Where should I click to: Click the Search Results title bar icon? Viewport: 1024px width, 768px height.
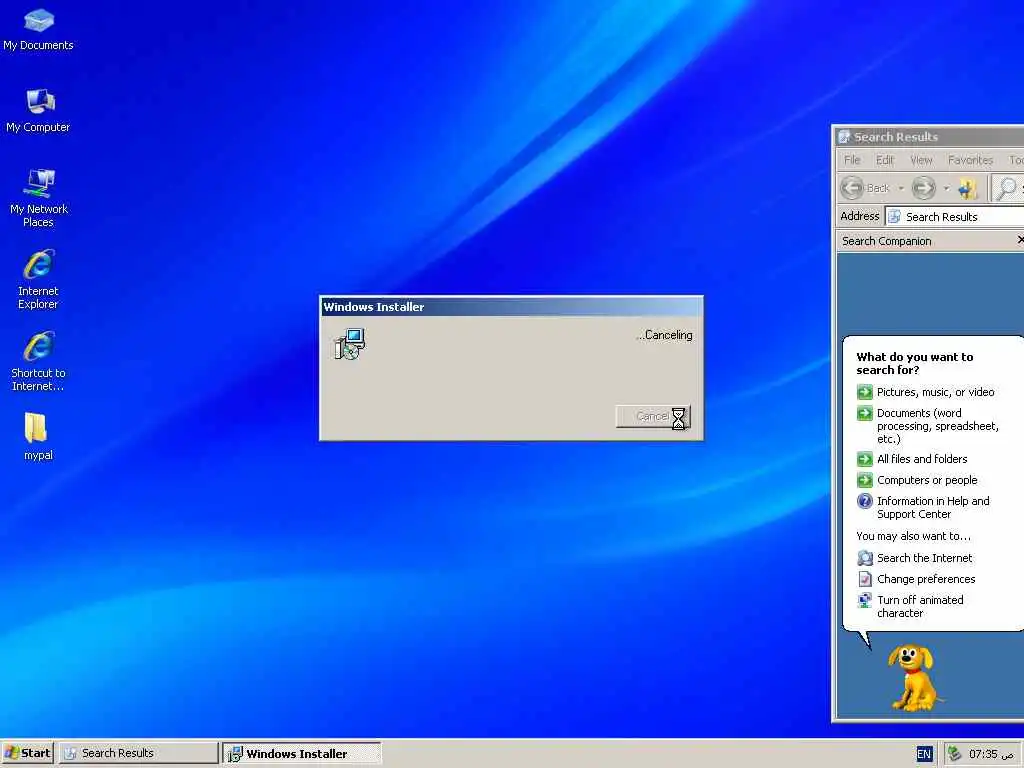(x=844, y=136)
